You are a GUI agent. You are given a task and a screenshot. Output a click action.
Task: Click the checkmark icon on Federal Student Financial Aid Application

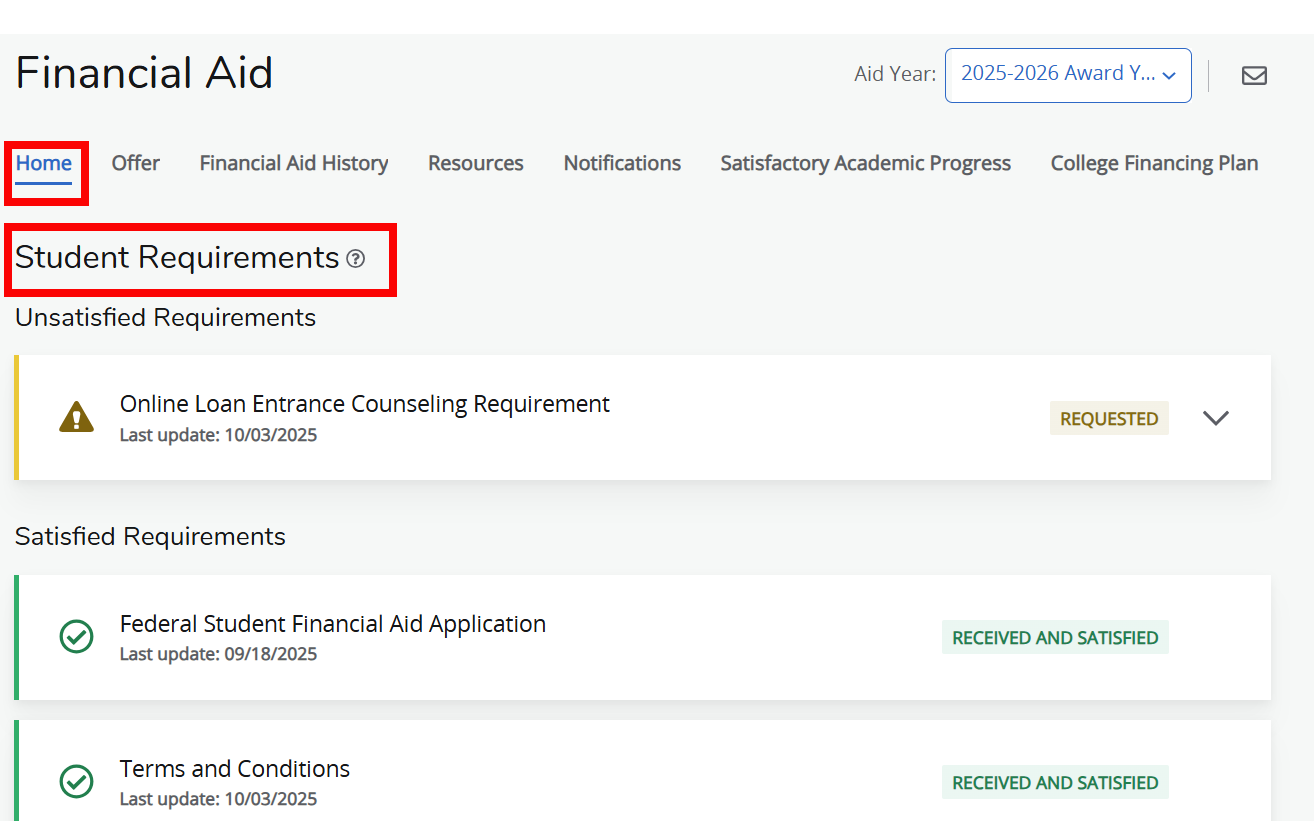(x=76, y=637)
